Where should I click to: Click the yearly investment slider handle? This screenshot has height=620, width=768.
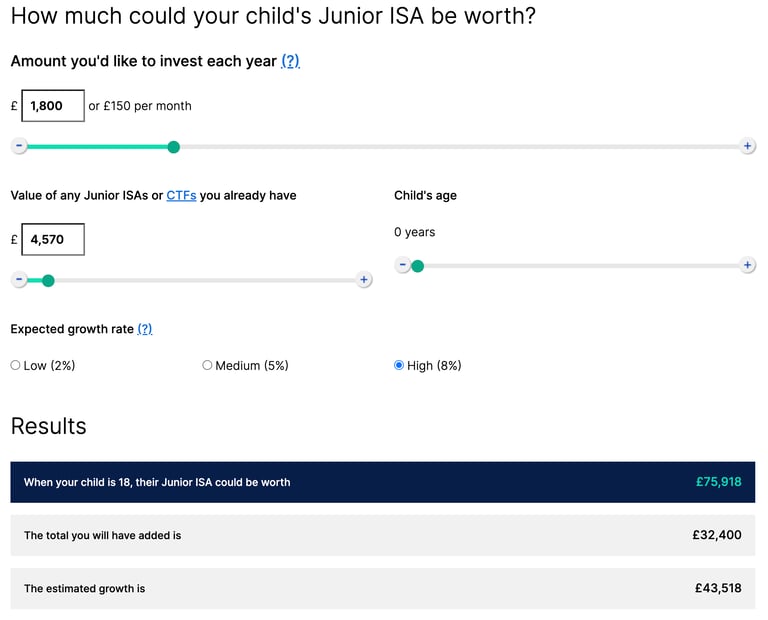[x=173, y=147]
